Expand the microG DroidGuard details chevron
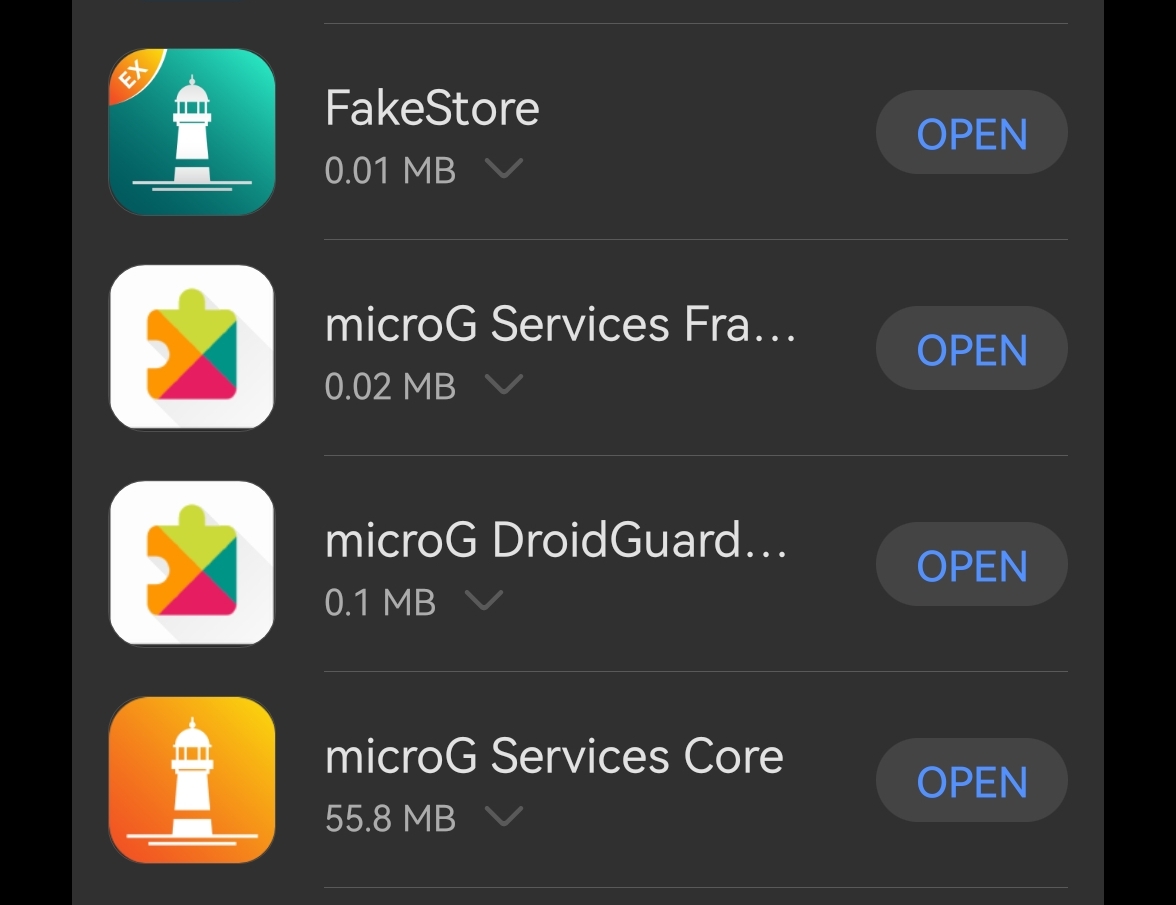The width and height of the screenshot is (1176, 905). [485, 601]
